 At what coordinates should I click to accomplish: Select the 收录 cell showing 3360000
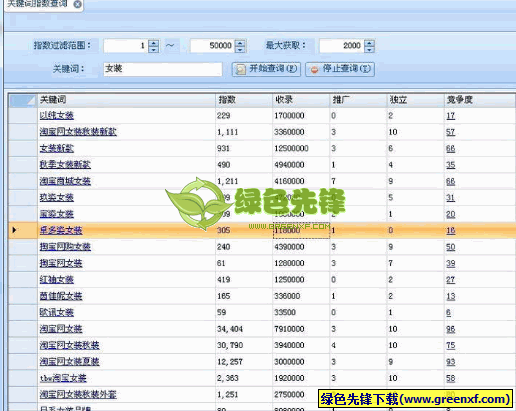(301, 132)
